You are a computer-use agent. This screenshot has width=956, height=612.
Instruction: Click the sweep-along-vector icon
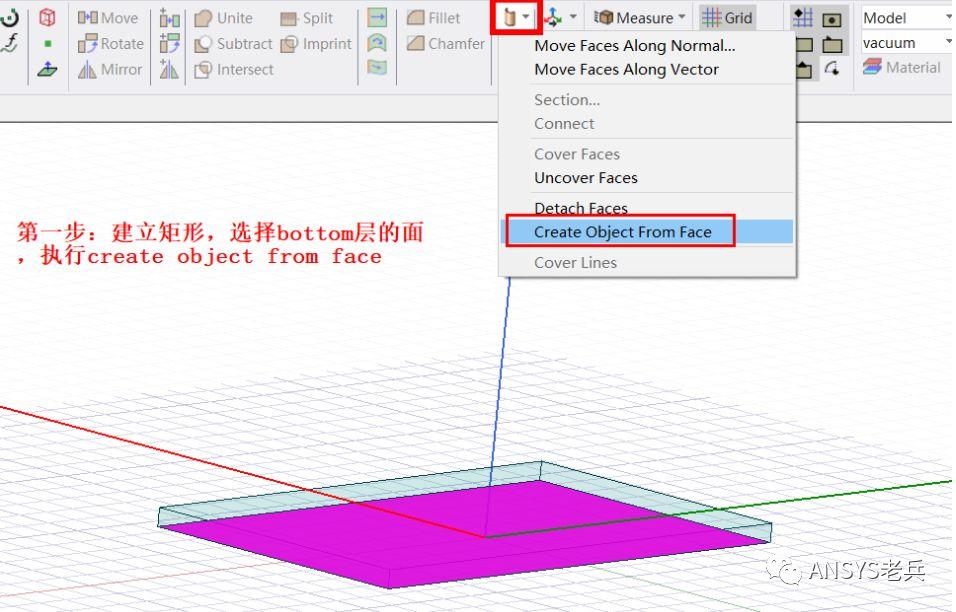[377, 17]
